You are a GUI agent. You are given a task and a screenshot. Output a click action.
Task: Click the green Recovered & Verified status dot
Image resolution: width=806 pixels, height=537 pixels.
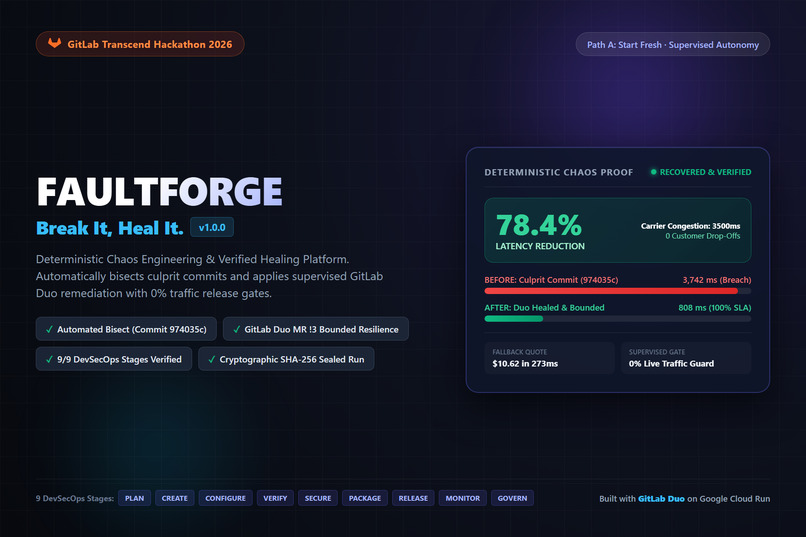654,172
